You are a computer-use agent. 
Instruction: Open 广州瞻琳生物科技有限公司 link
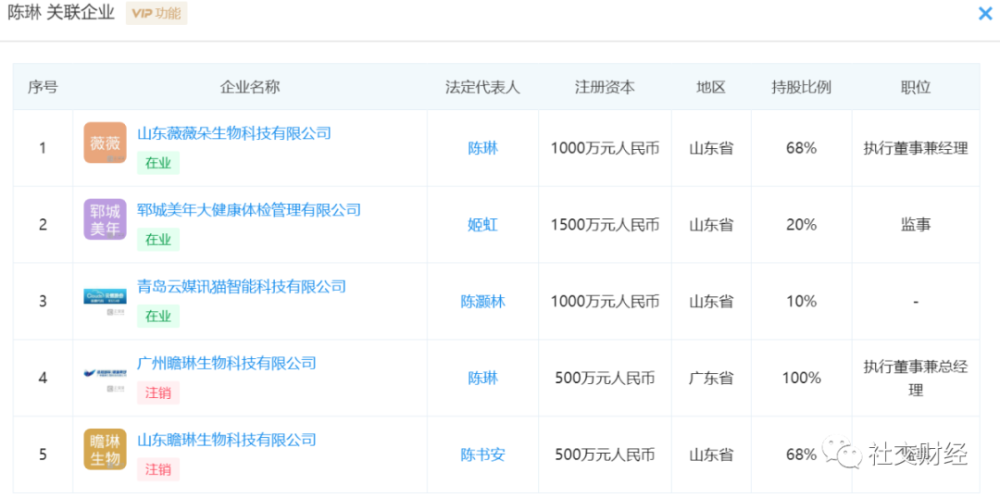click(x=226, y=363)
